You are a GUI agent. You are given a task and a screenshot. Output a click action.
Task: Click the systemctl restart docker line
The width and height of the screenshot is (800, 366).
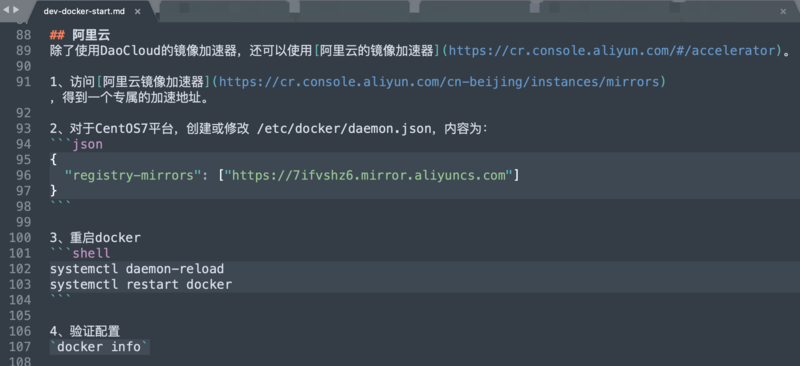click(141, 284)
